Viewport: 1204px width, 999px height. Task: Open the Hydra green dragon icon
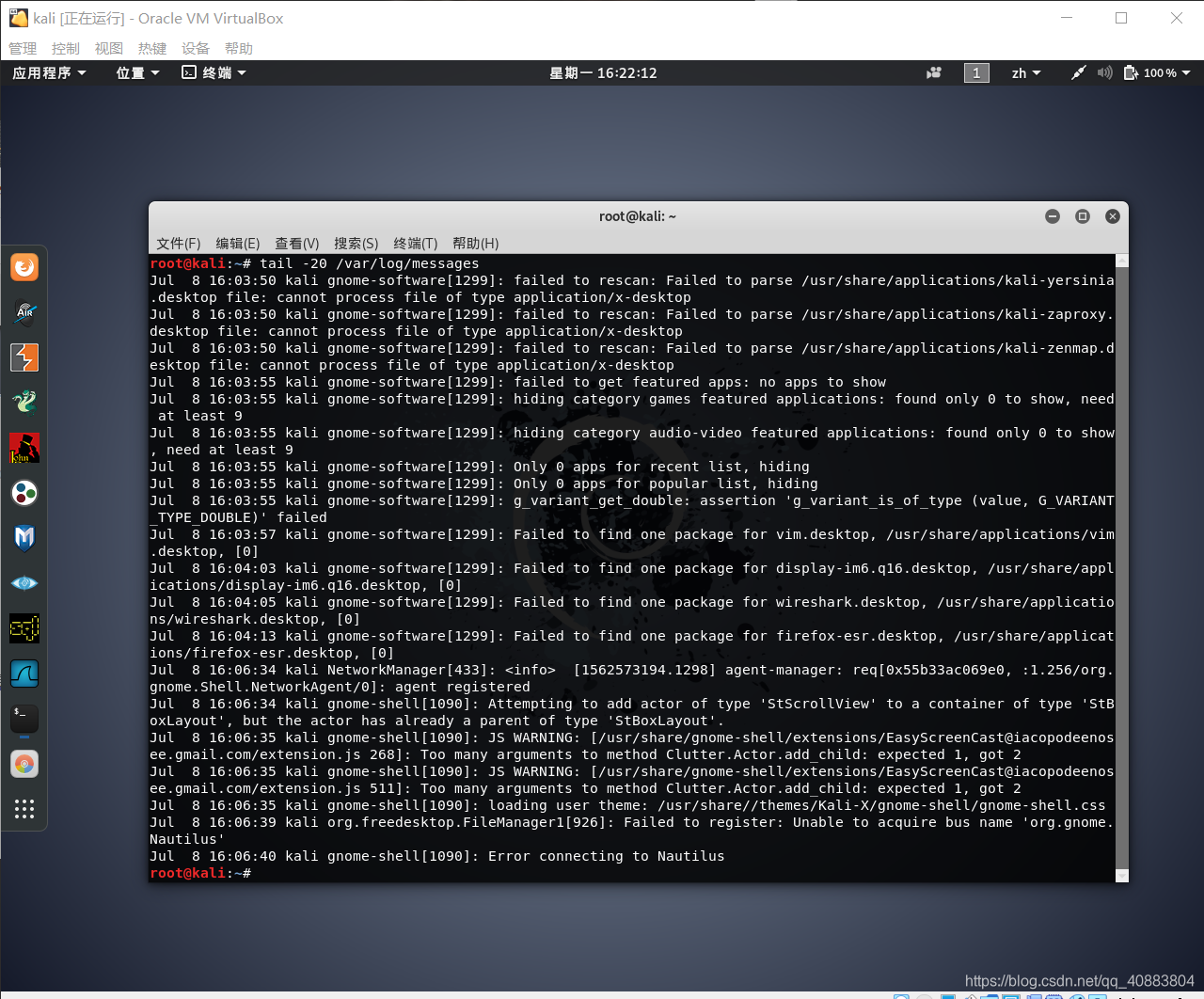(x=24, y=403)
